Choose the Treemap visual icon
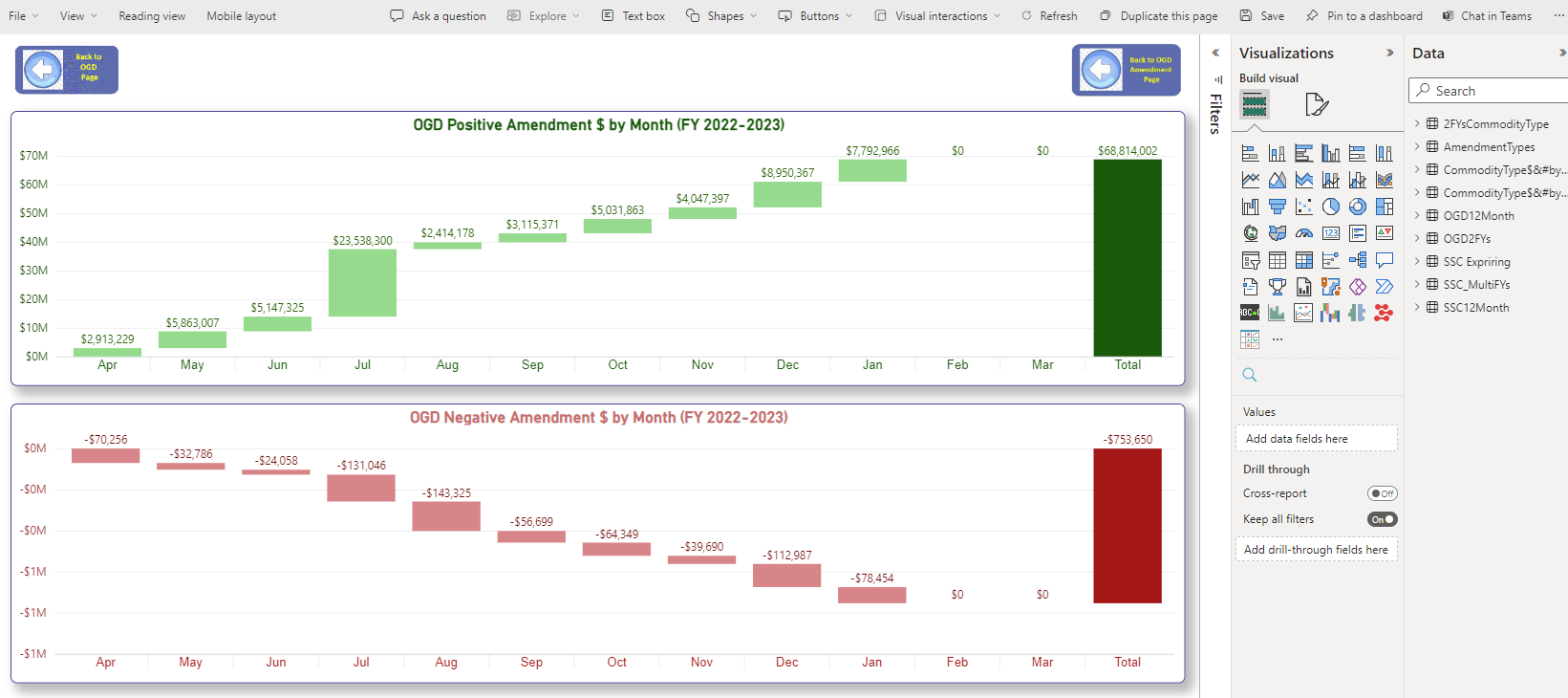 tap(1384, 207)
